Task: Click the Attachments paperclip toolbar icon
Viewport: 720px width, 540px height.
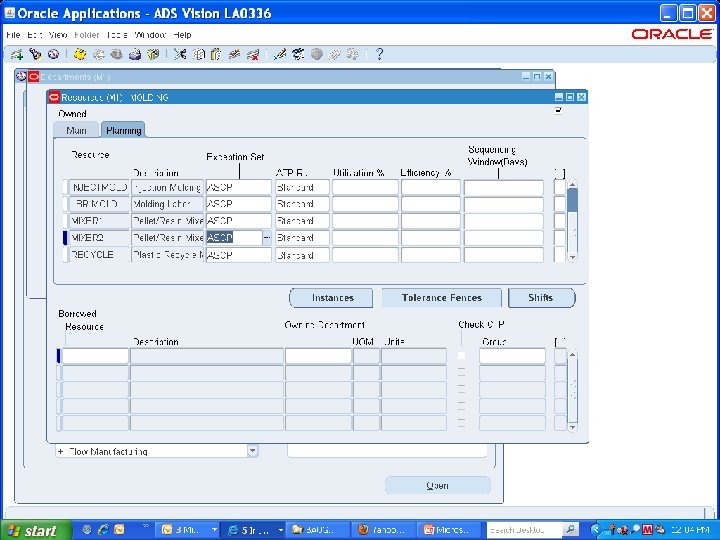Action: point(334,55)
